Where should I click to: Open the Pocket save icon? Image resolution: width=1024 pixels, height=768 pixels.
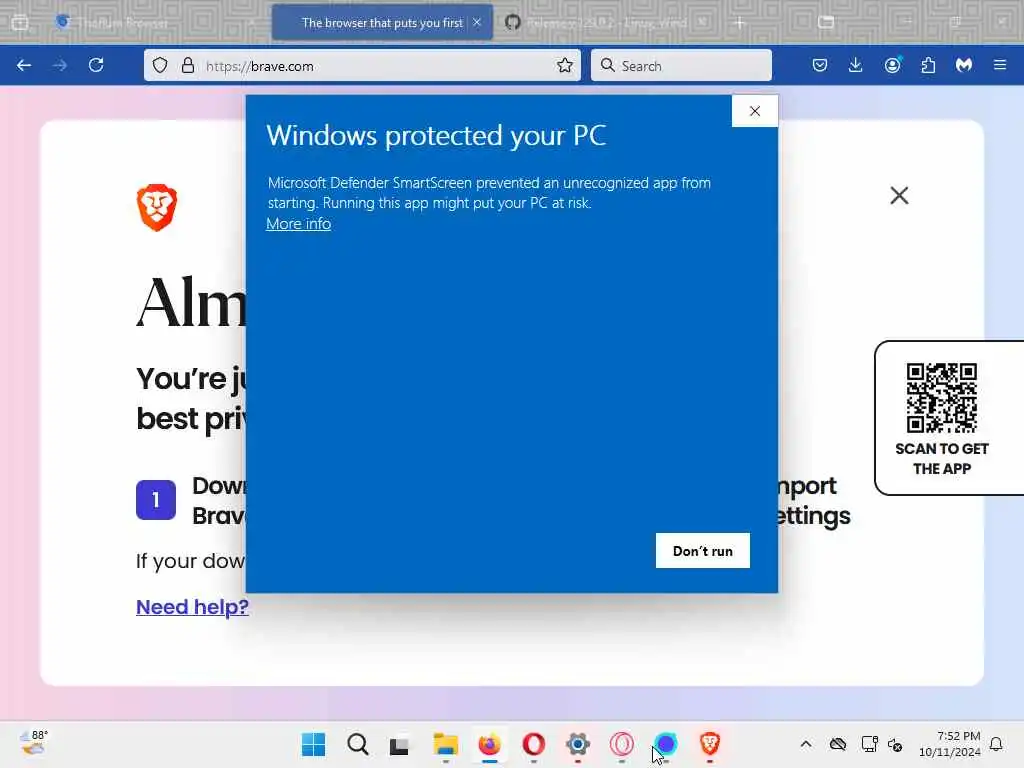point(820,65)
